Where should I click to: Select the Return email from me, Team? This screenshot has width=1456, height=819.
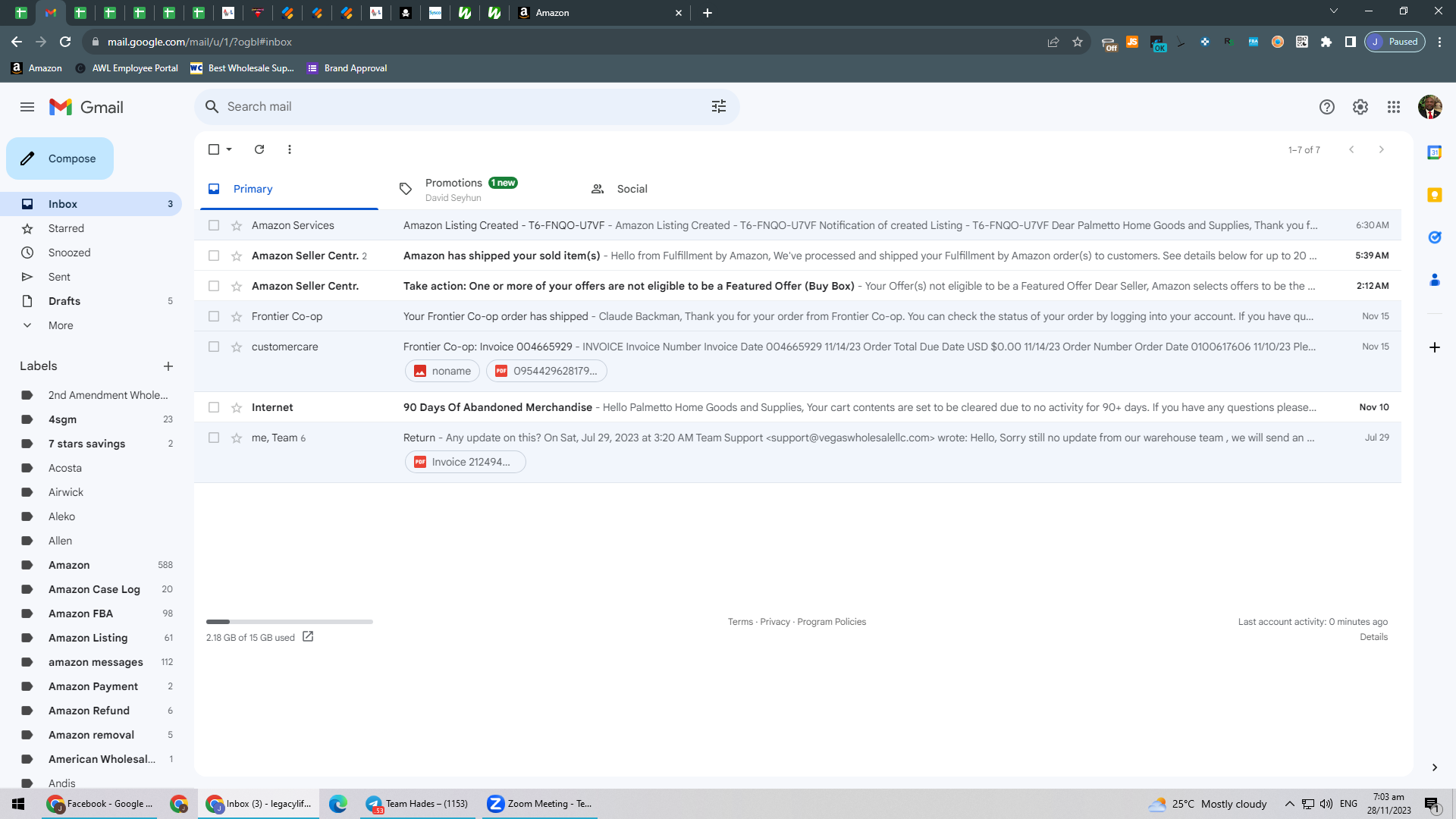pos(214,438)
